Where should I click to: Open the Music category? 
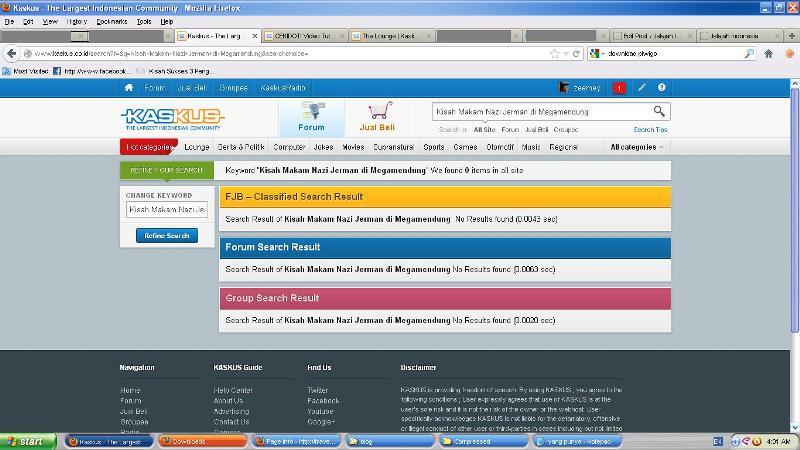531,147
